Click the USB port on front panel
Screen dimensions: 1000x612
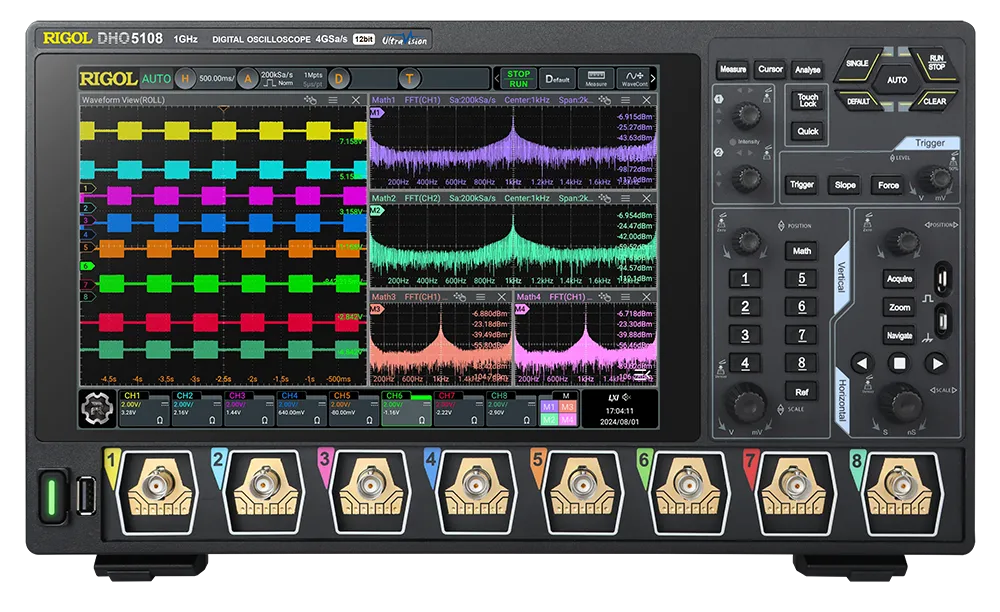point(87,496)
